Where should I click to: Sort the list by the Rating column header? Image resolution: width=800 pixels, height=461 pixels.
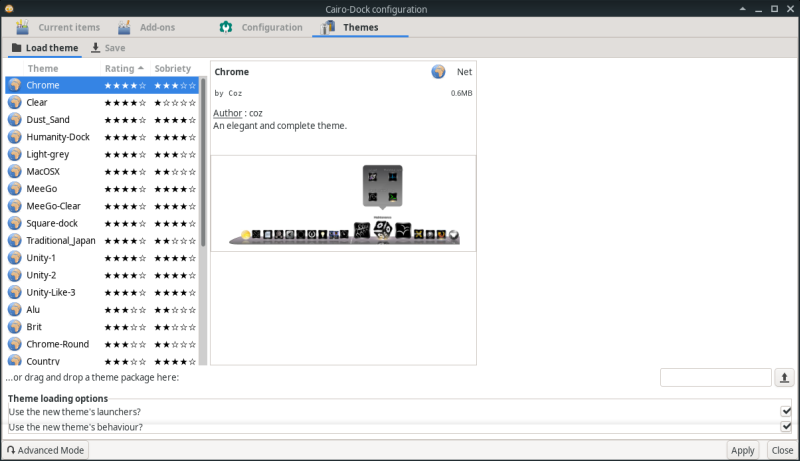tap(124, 68)
